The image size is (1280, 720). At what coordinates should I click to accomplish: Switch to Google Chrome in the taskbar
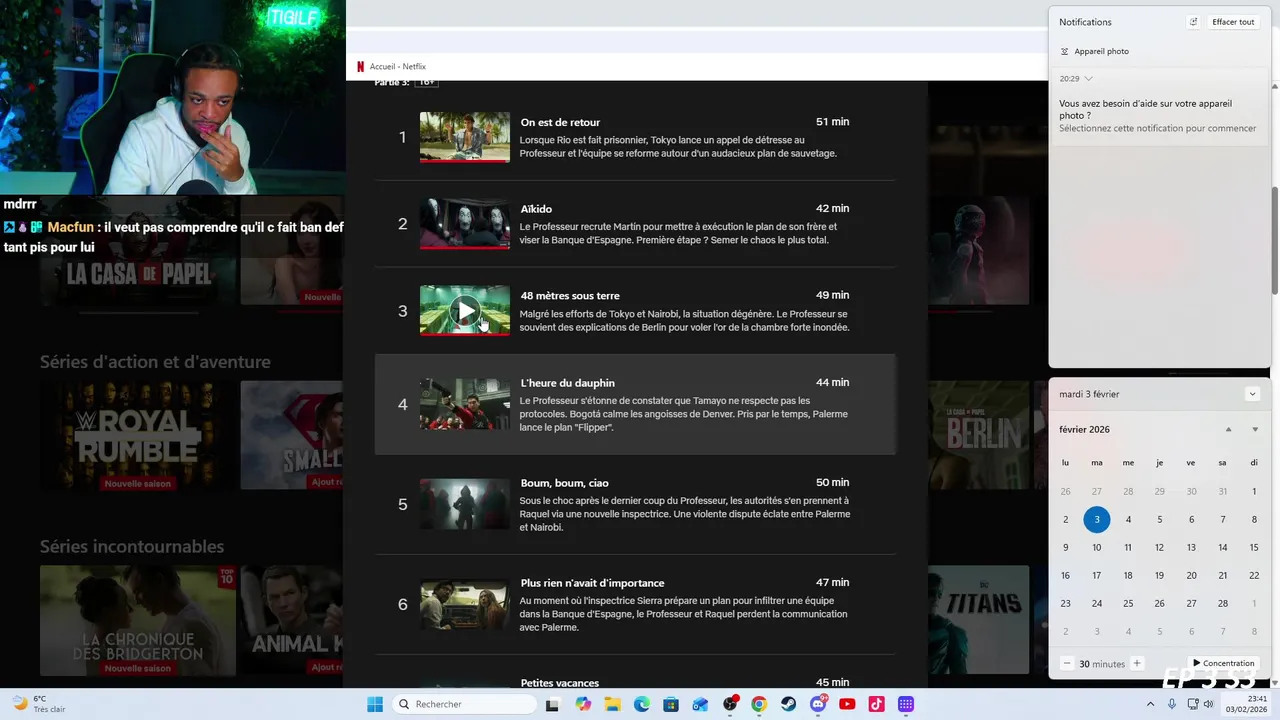tap(759, 704)
